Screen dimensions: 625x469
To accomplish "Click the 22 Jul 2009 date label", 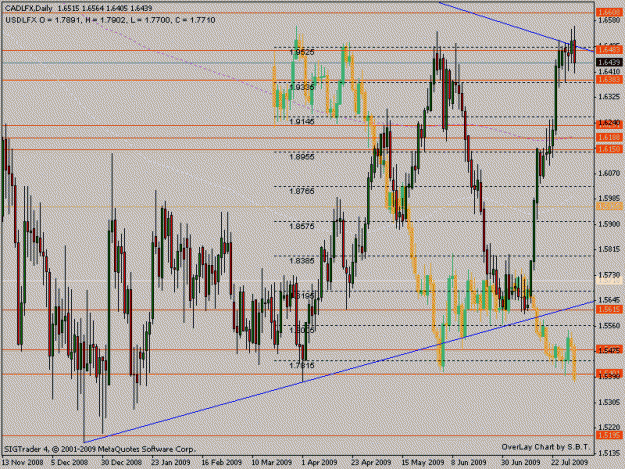I will pos(570,462).
